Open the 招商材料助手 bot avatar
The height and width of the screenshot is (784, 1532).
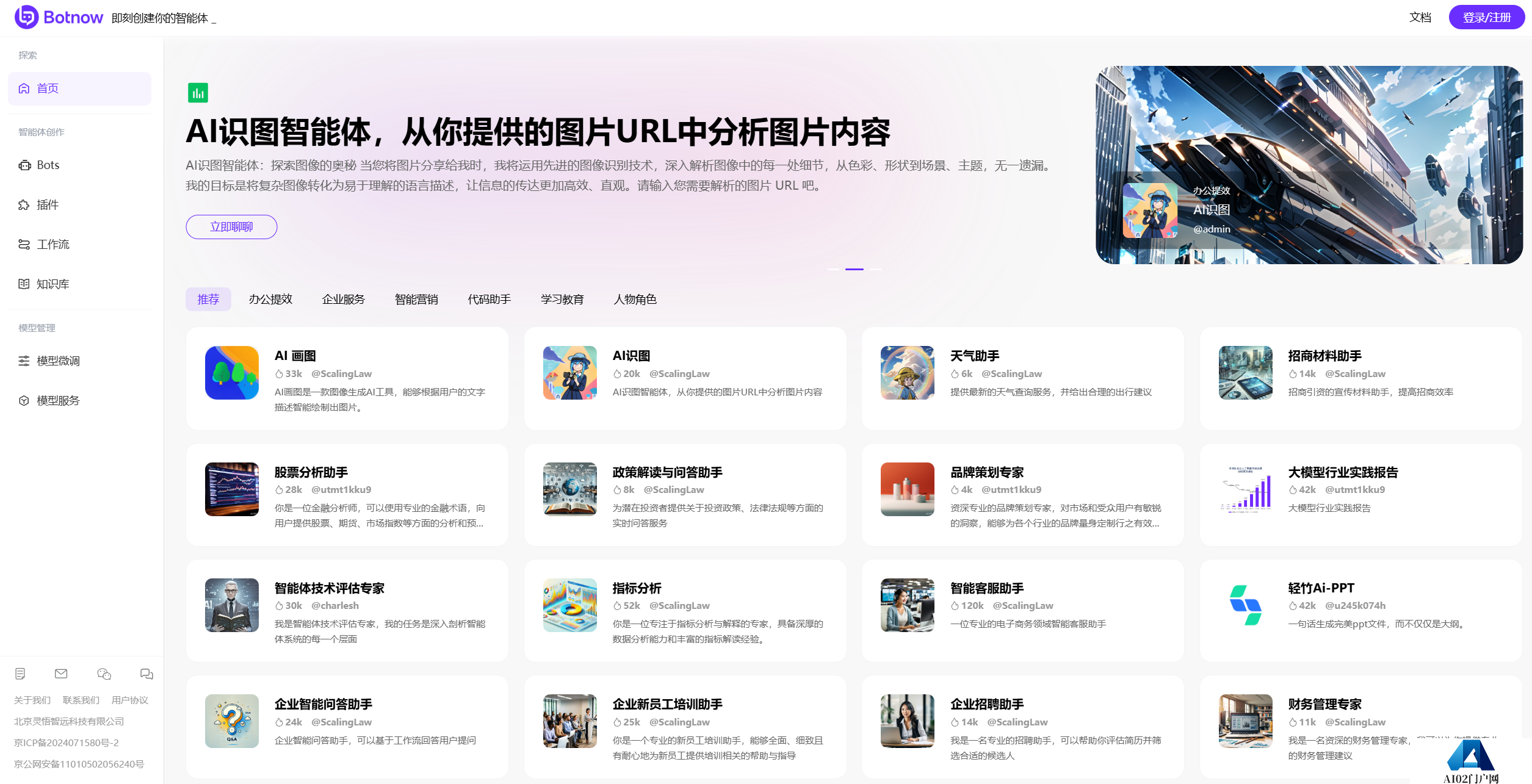coord(1246,373)
